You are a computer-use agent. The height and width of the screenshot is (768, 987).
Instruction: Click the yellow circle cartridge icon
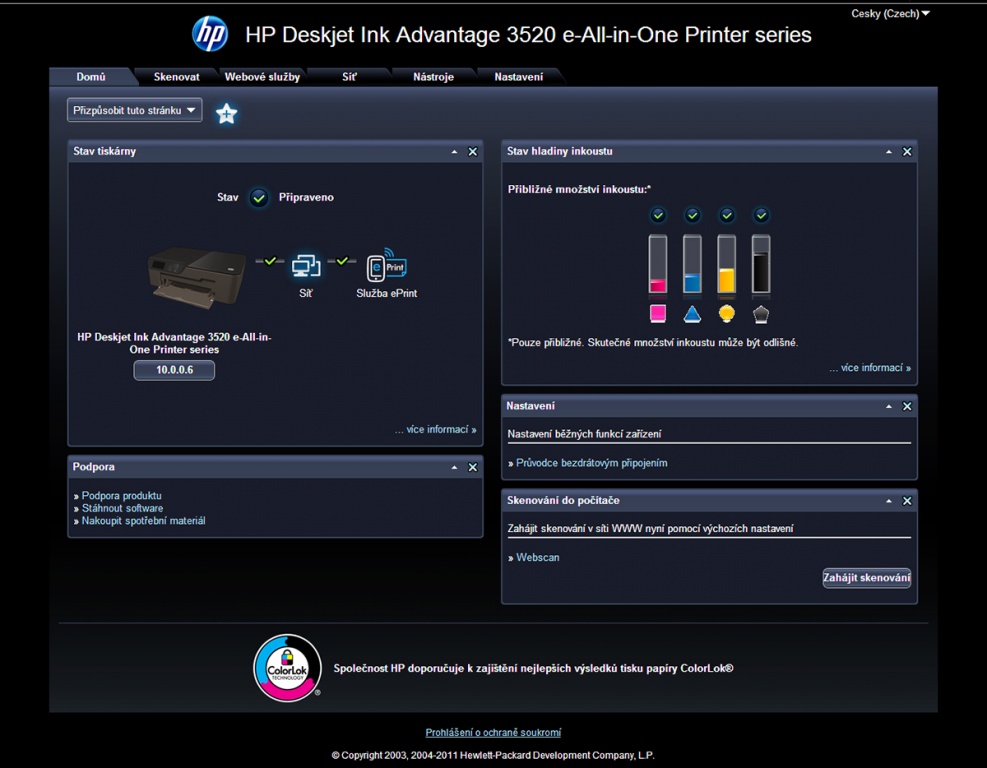point(727,313)
